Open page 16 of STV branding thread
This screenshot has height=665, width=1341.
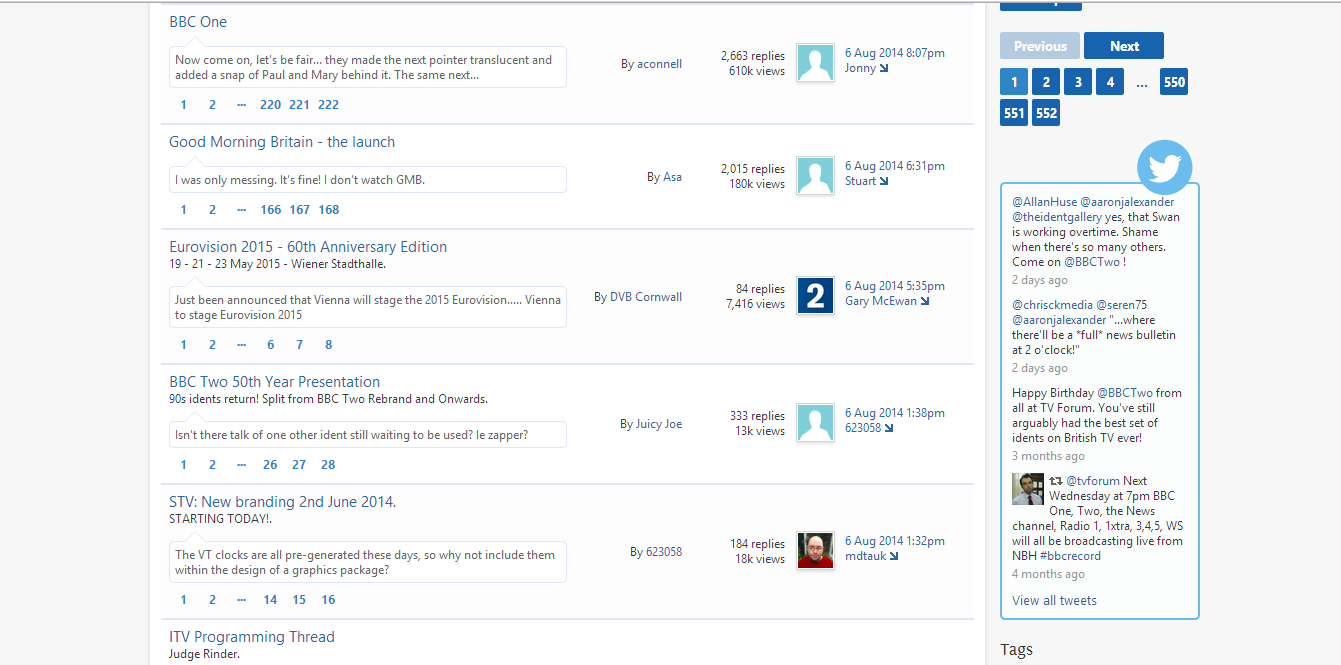[328, 600]
